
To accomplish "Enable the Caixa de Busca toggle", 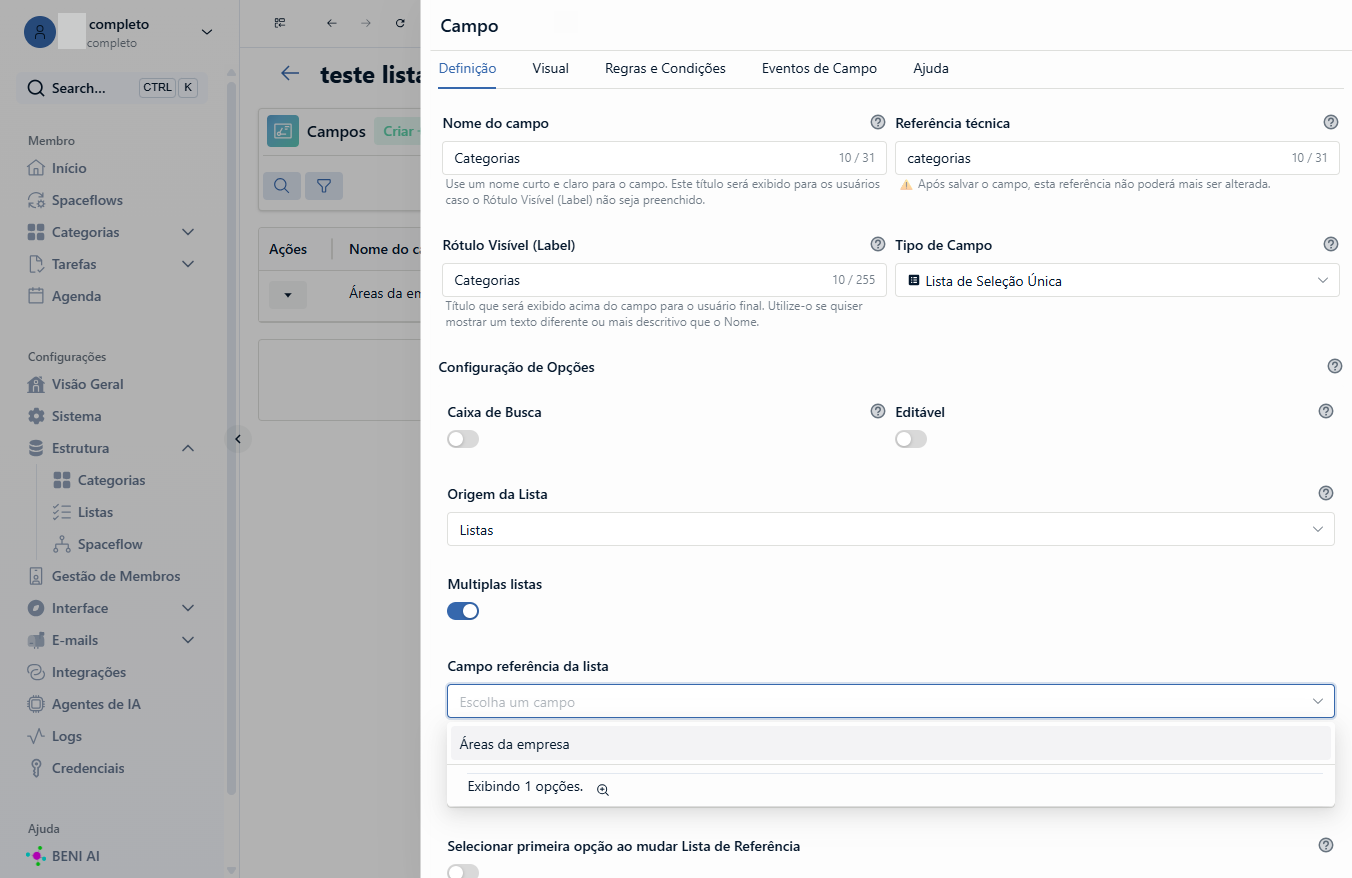I will coord(463,439).
